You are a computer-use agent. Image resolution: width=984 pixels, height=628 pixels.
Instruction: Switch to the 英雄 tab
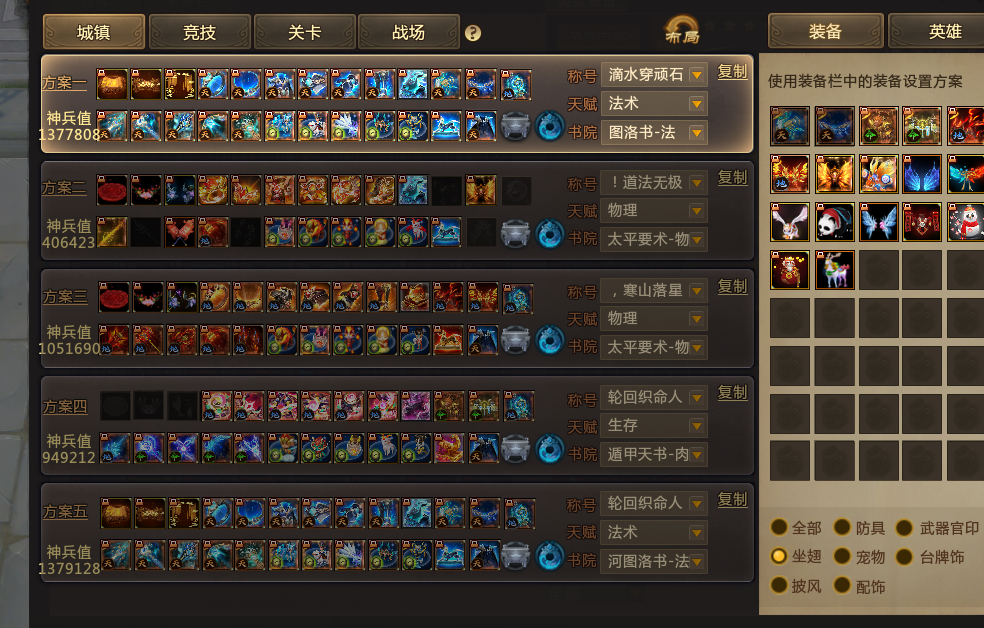coord(941,31)
